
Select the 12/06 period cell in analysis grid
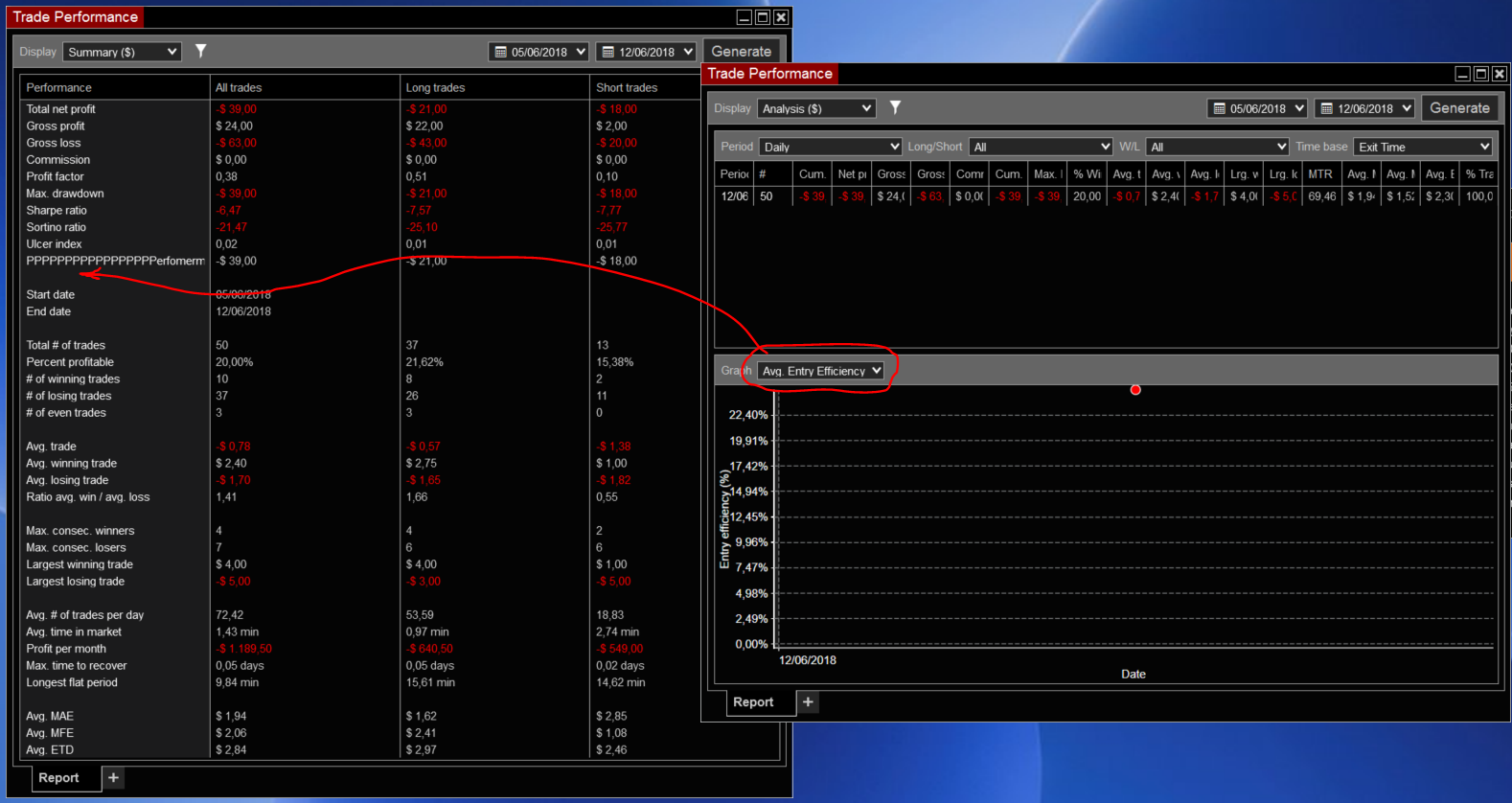click(734, 196)
